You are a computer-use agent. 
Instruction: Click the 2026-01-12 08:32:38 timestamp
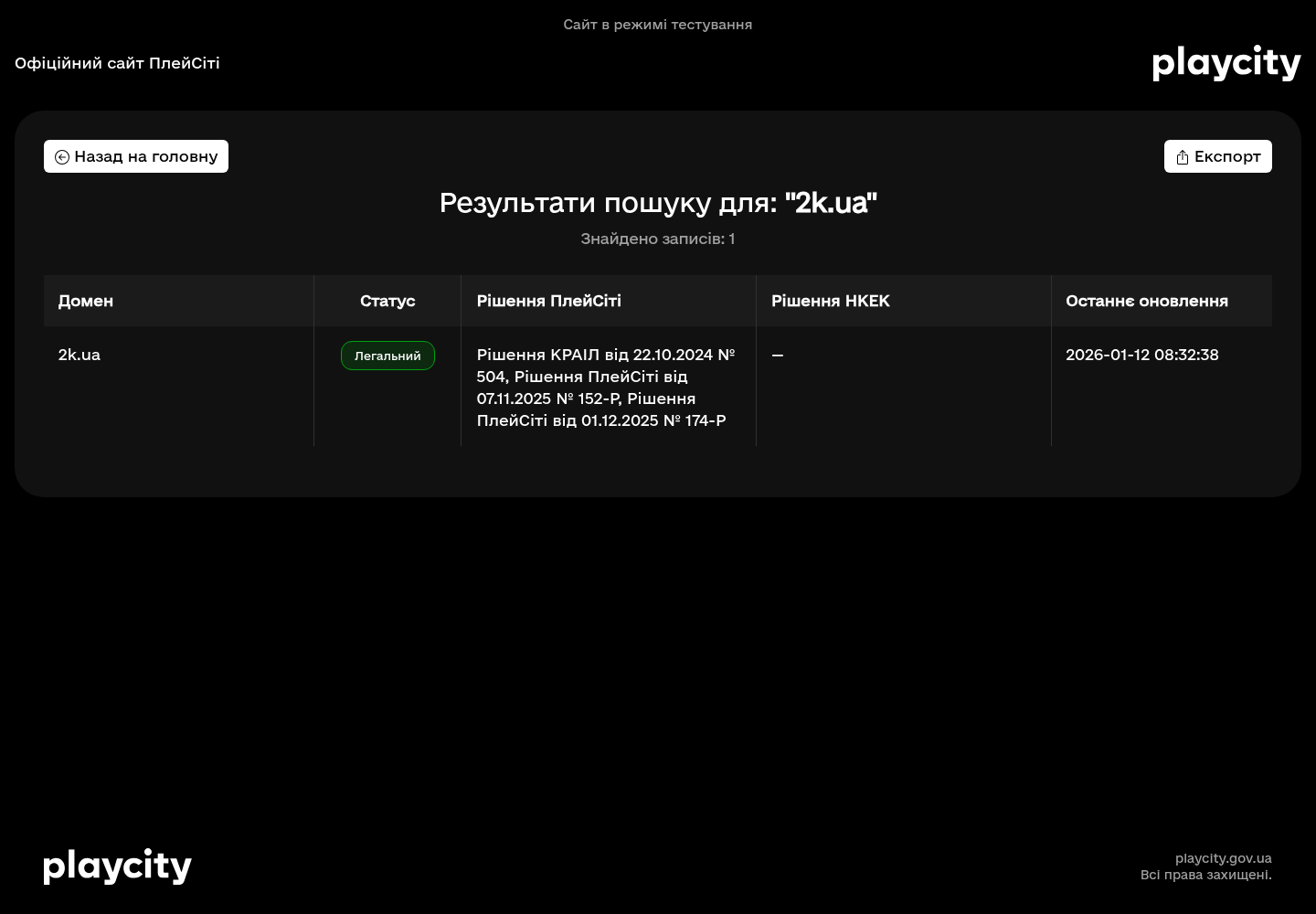tap(1142, 355)
